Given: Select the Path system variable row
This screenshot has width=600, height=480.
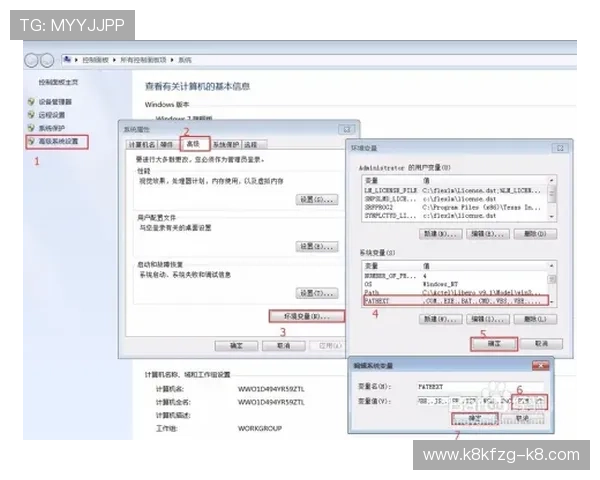Looking at the screenshot, I should point(456,292).
